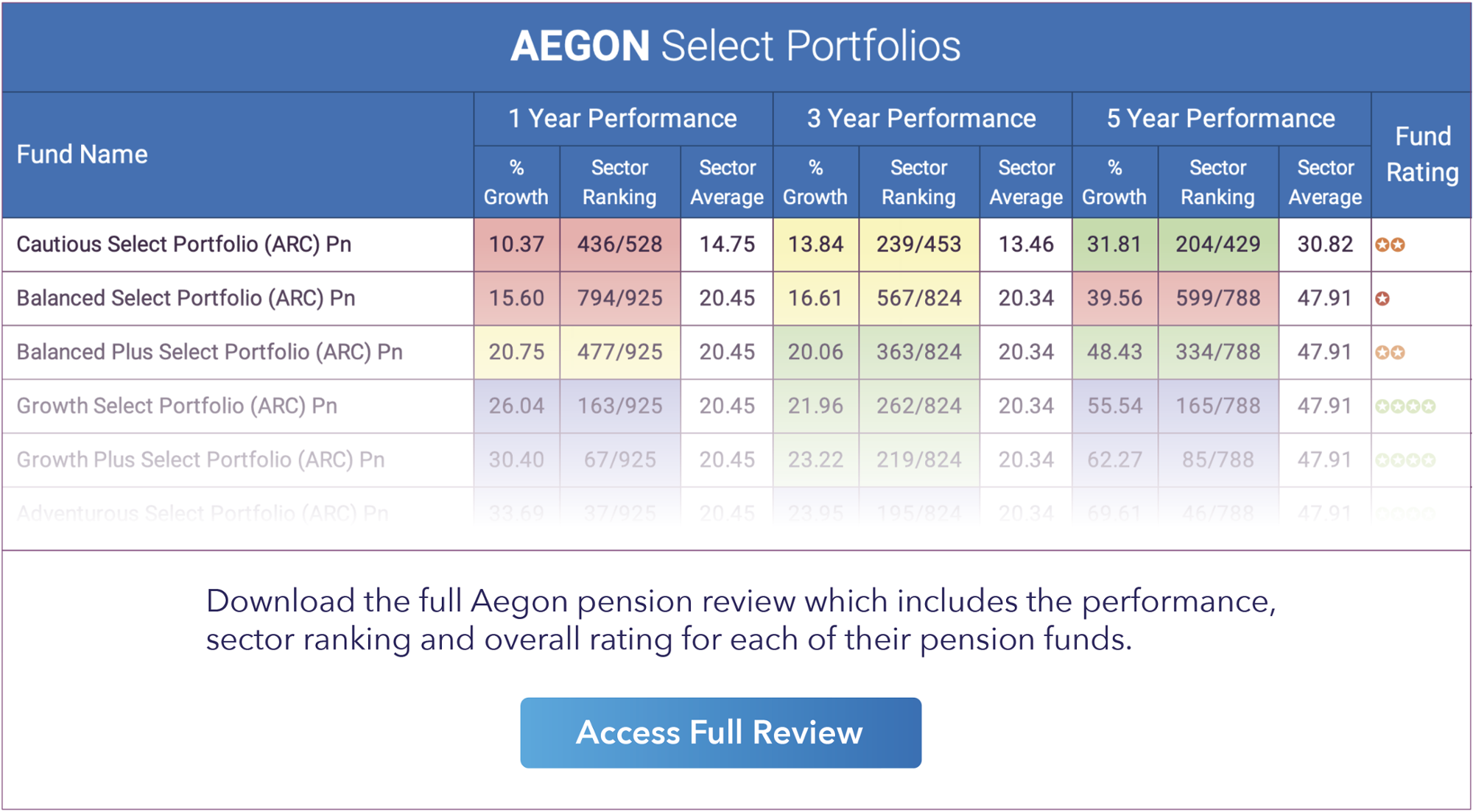Click the red 436/528 sector ranking cell
This screenshot has height=812, width=1473.
point(619,244)
